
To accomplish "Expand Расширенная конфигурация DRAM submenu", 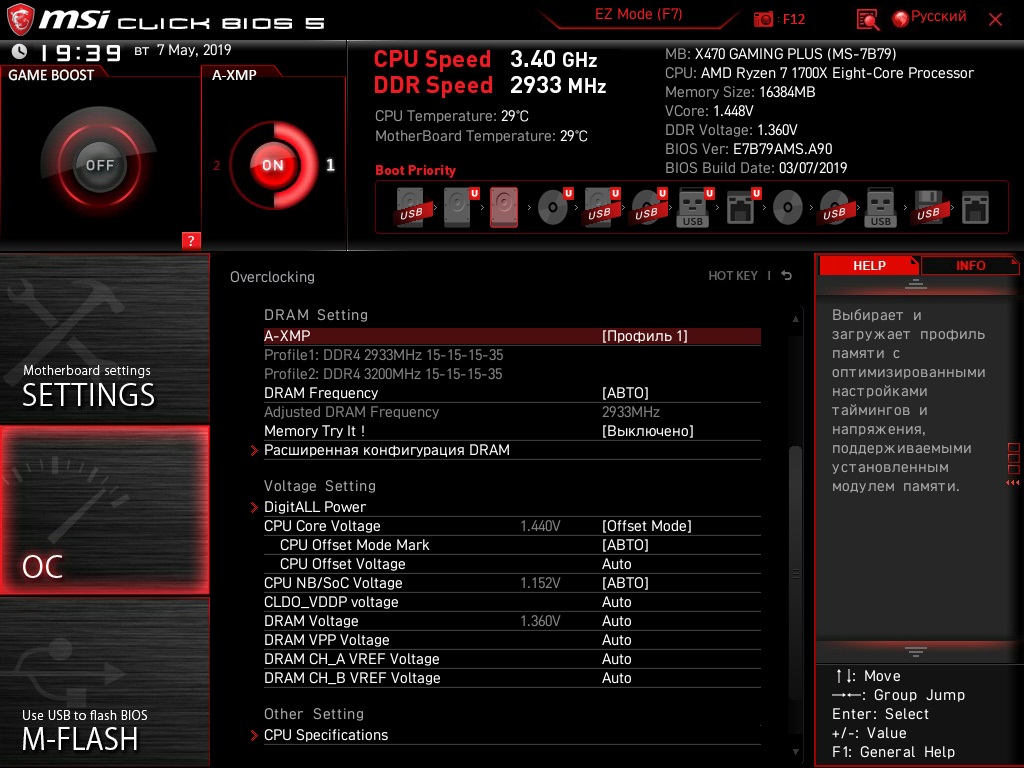I will [x=387, y=450].
